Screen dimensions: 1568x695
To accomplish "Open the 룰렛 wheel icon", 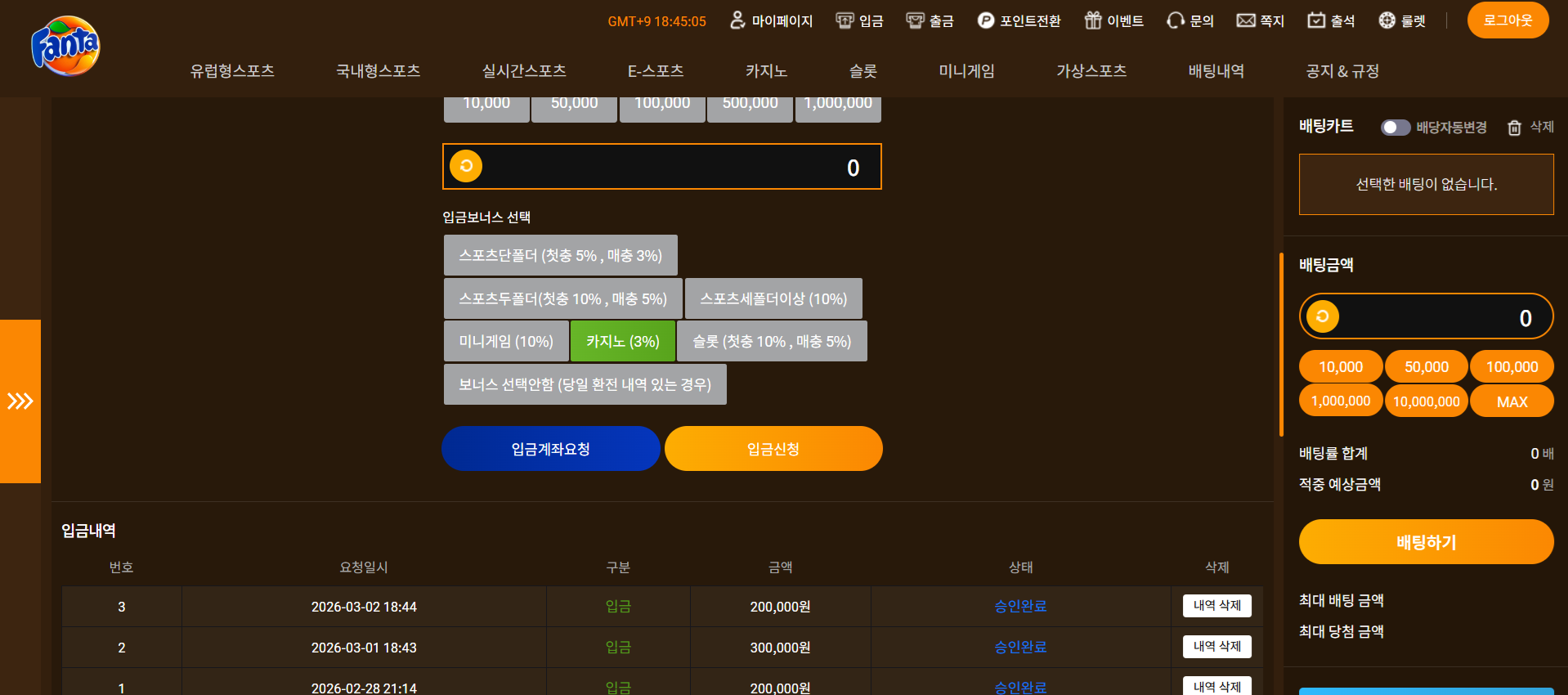I will [x=1387, y=20].
